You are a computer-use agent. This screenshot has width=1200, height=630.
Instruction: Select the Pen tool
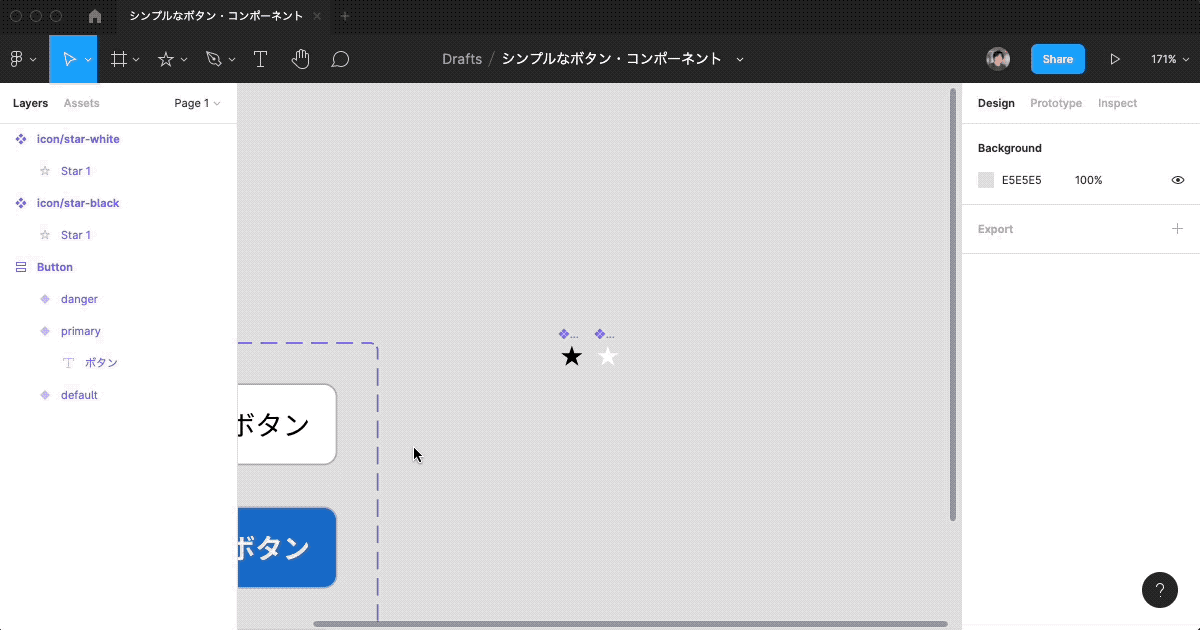213,59
